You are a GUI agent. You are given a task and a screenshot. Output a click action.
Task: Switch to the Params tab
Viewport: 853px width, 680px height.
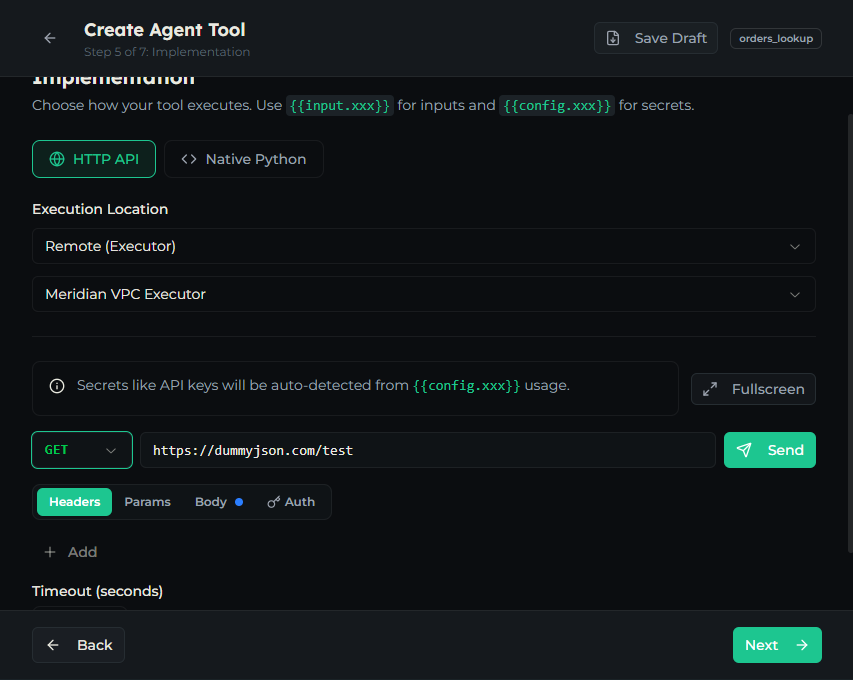[147, 502]
